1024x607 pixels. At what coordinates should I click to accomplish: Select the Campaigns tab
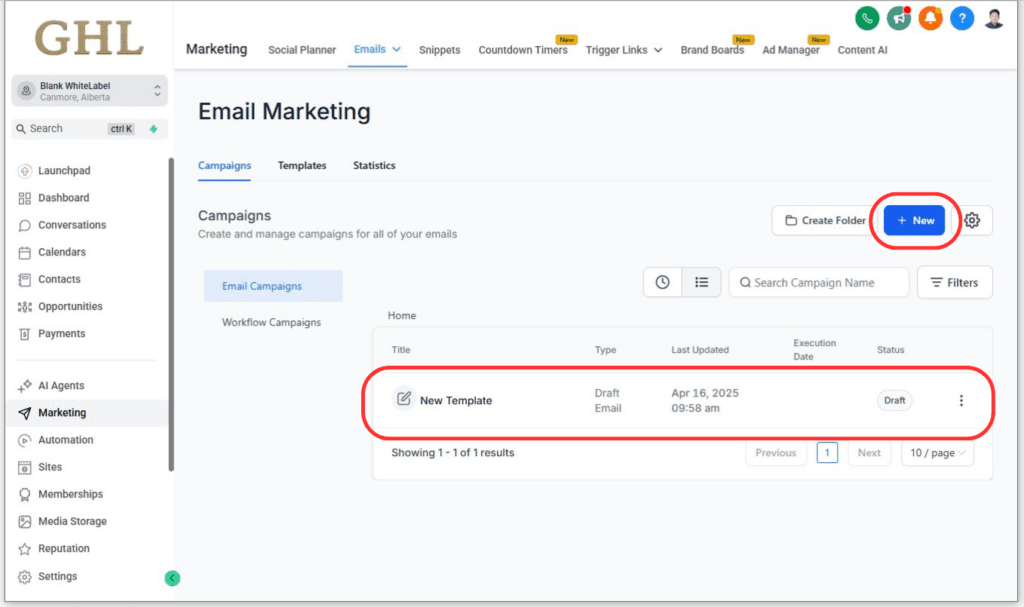[x=225, y=165]
